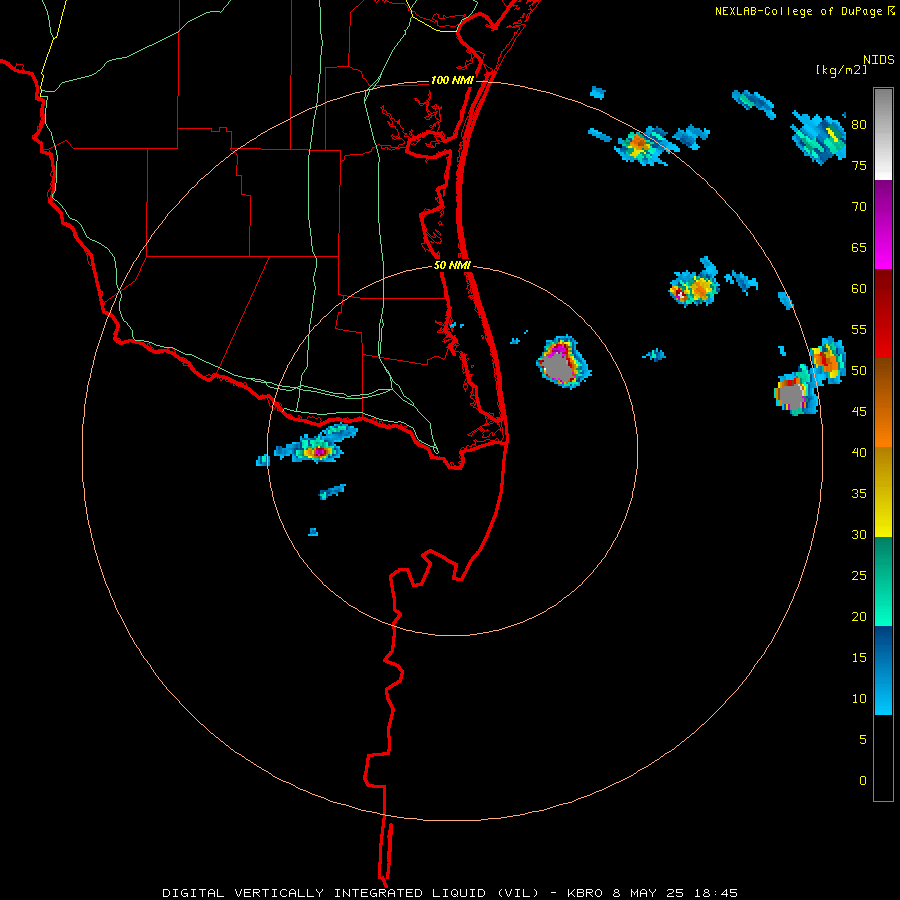
Task: Click the scale label 5
Action: tap(863, 739)
